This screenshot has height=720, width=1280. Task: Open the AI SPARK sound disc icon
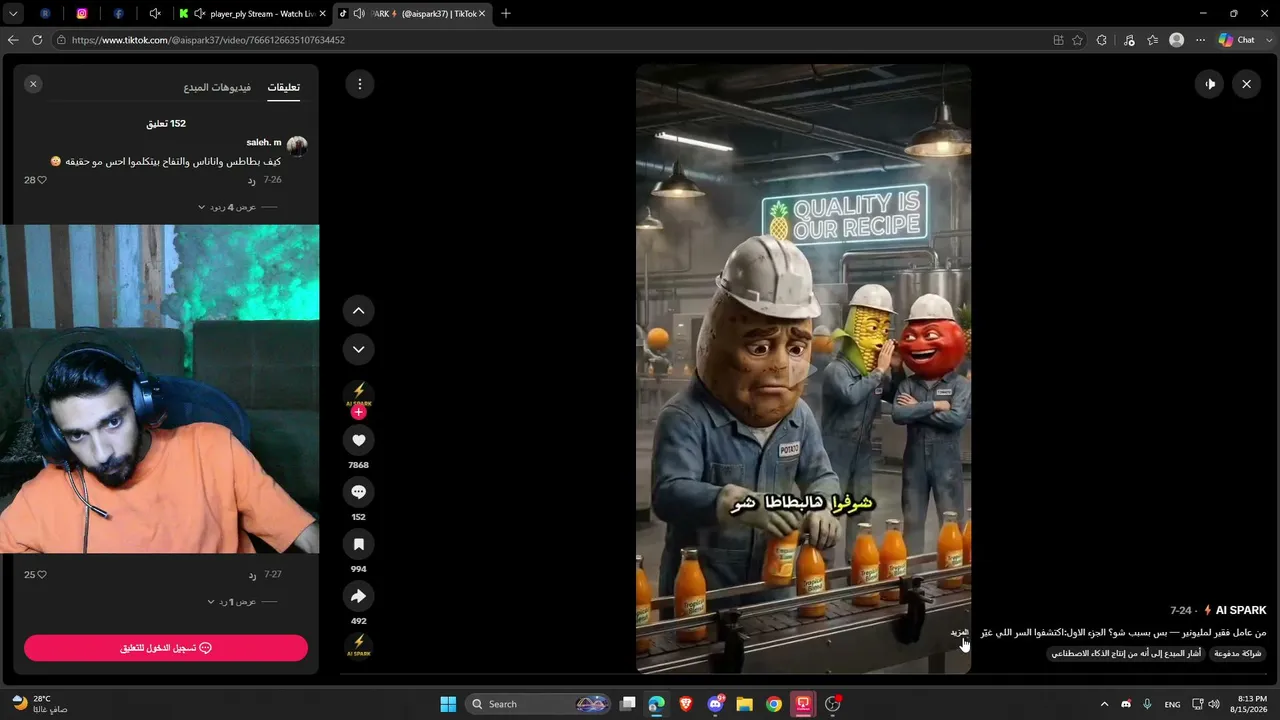[x=359, y=646]
